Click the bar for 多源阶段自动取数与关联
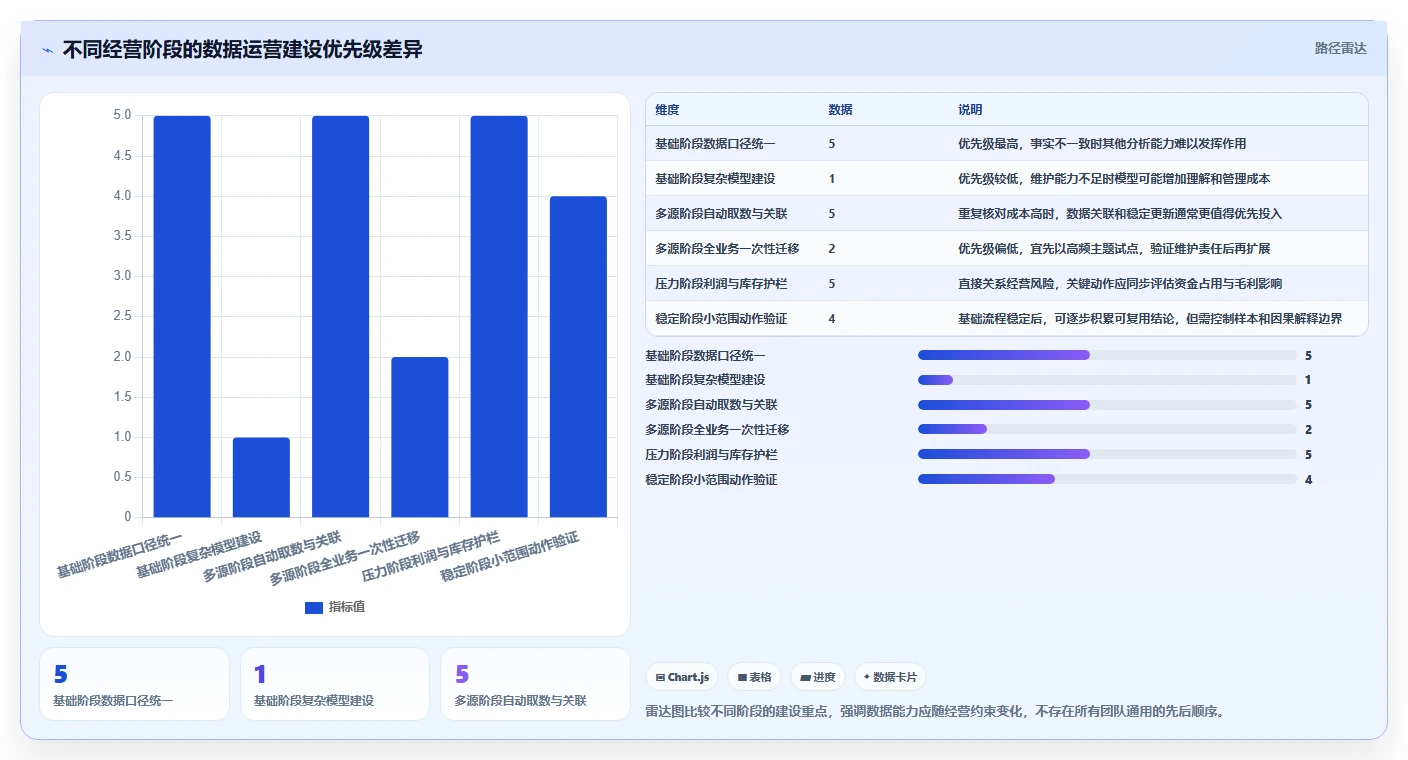This screenshot has width=1408, height=760. click(340, 316)
